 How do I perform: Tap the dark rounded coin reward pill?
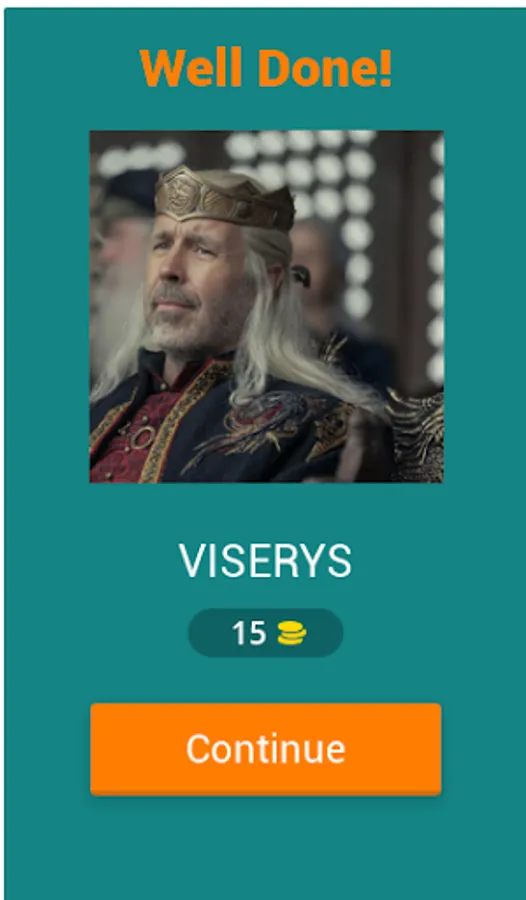(x=266, y=633)
